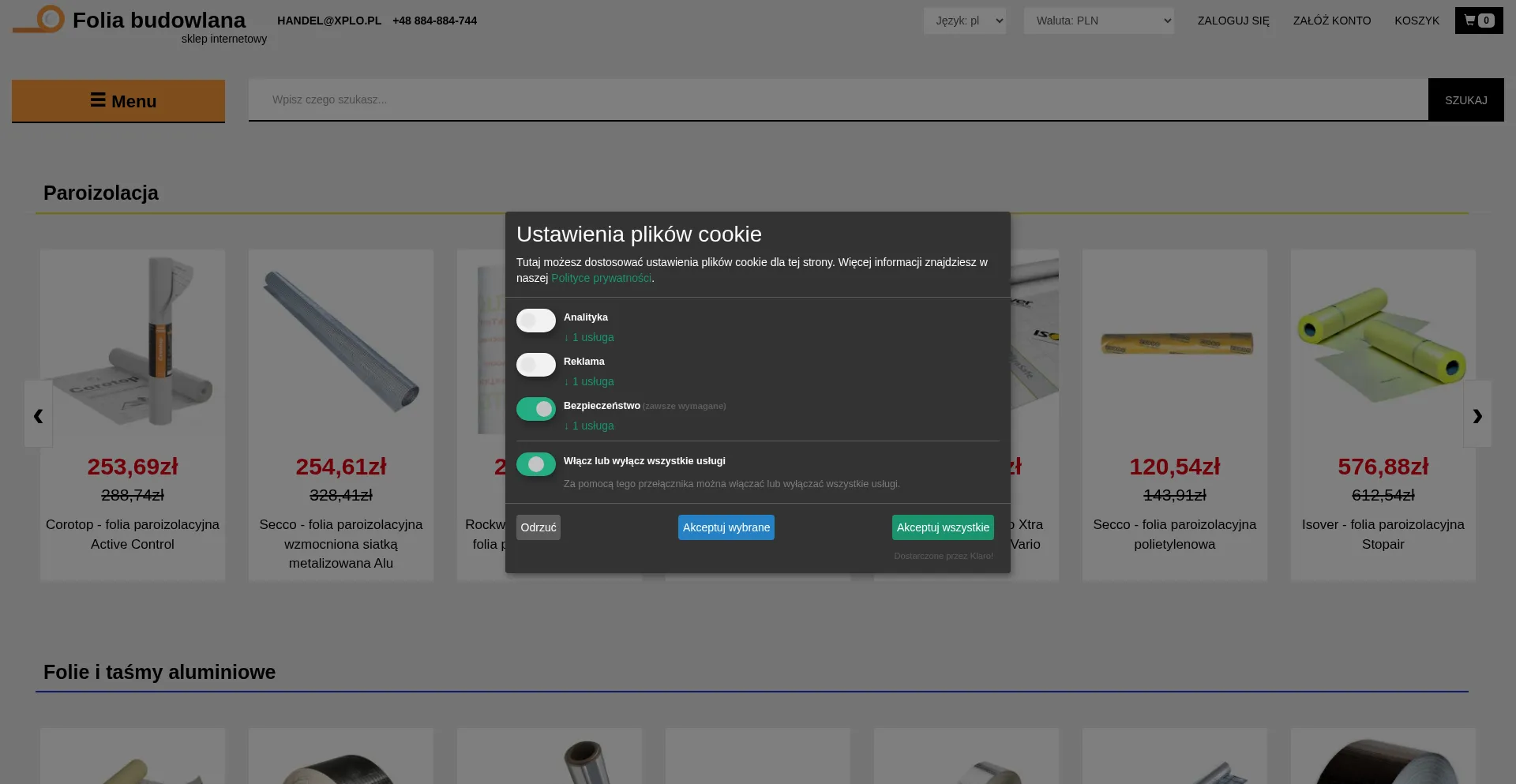Toggle the switch for all services
Viewport: 1516px width, 784px height.
[536, 464]
